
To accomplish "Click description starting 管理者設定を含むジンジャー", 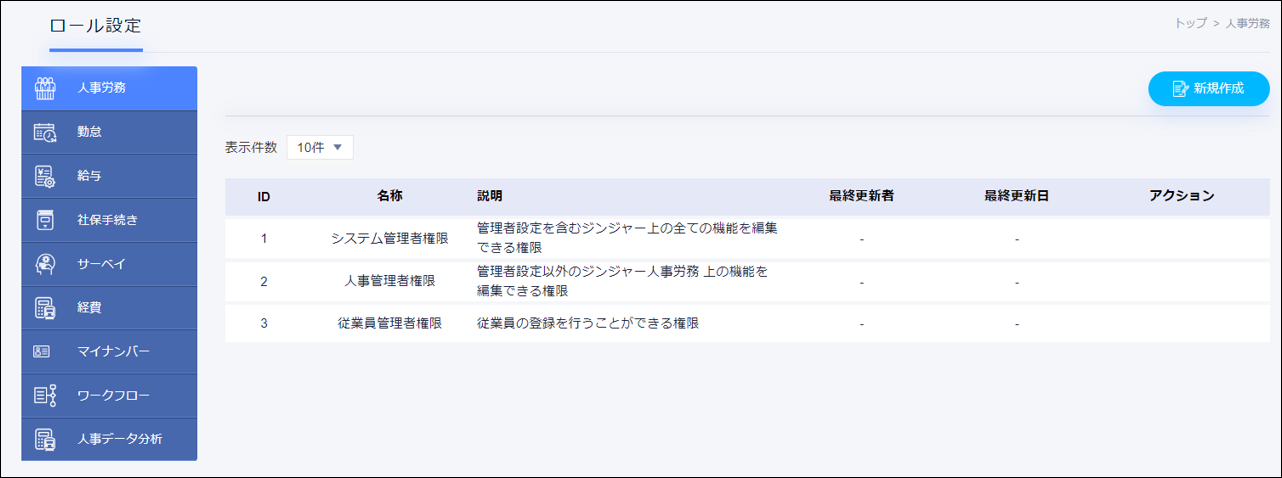I will click(627, 239).
